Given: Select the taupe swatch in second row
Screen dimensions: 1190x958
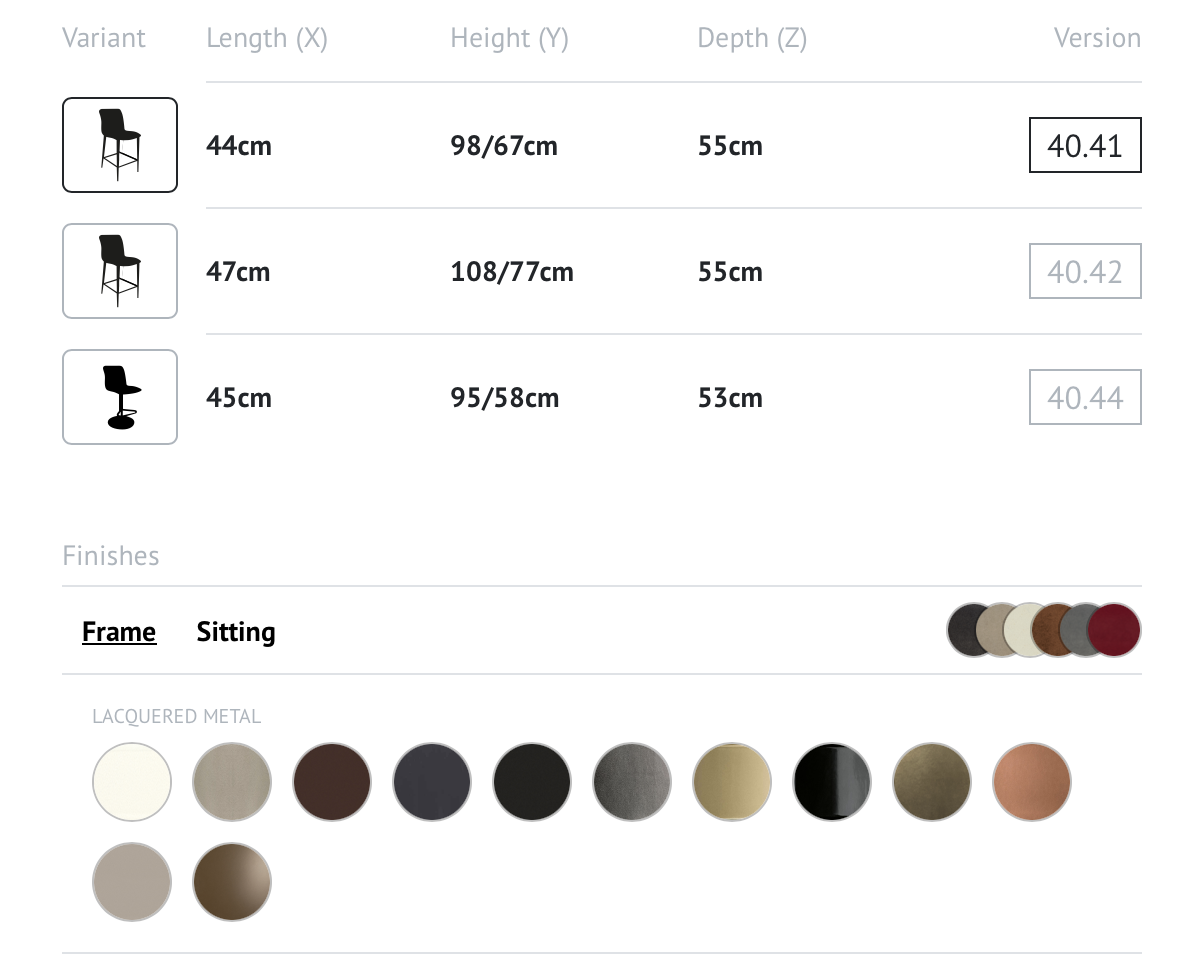Looking at the screenshot, I should click(132, 882).
